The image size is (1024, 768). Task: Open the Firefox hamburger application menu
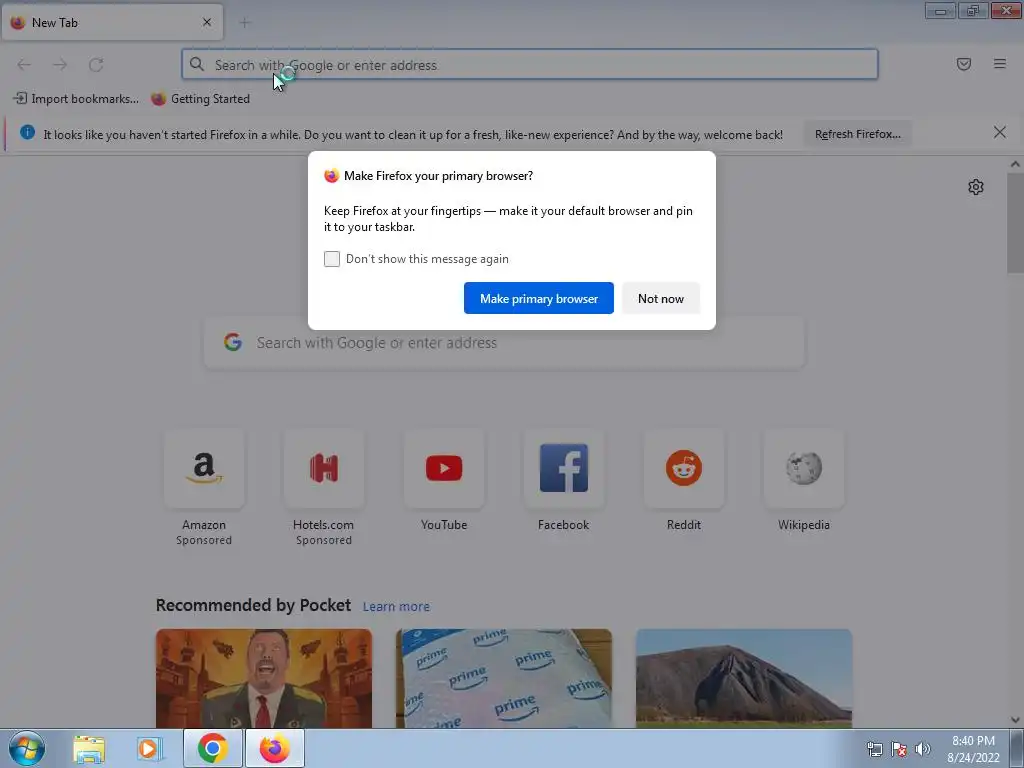point(1000,64)
